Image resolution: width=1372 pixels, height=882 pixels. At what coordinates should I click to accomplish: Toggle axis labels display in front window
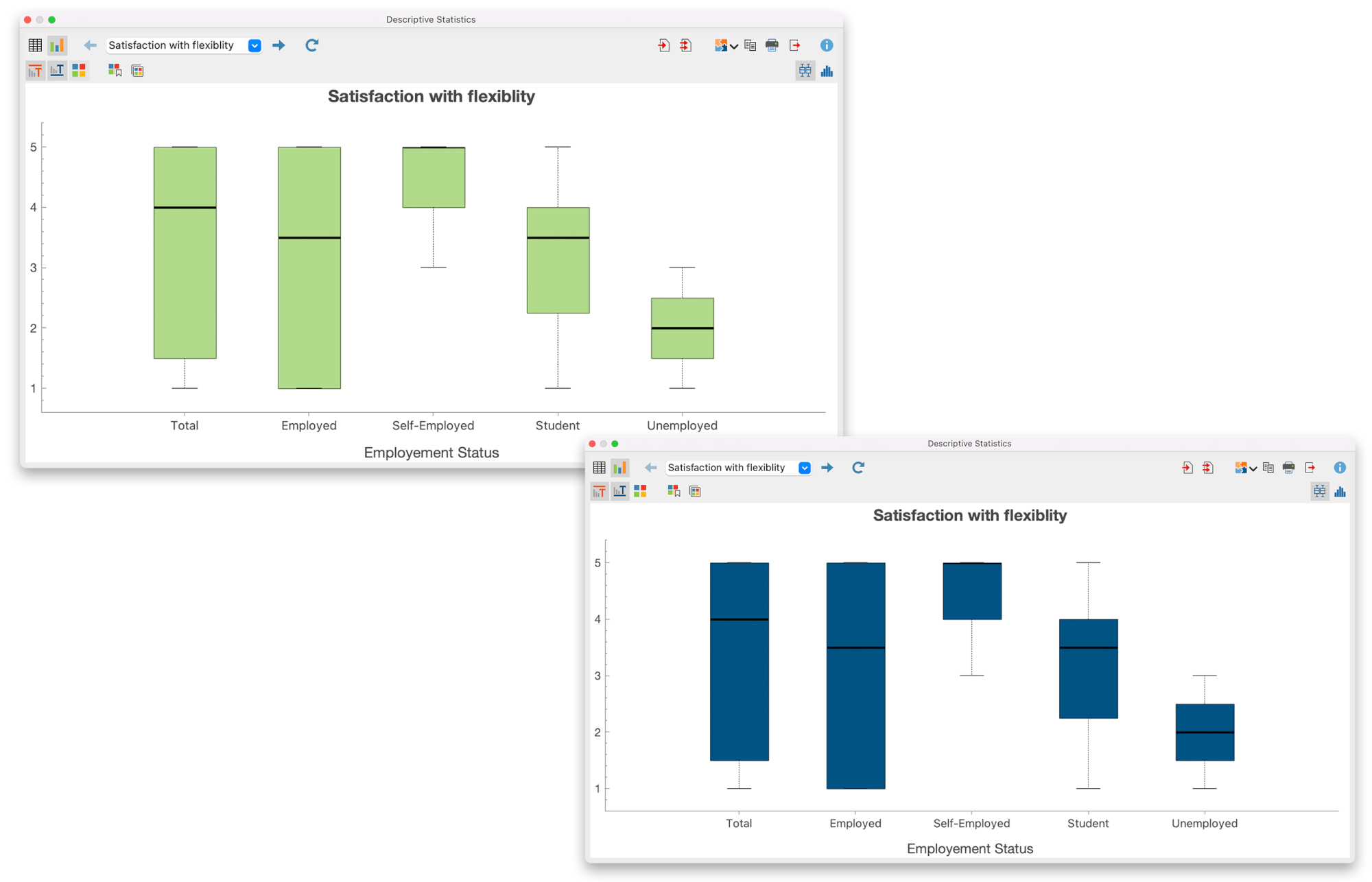click(620, 492)
